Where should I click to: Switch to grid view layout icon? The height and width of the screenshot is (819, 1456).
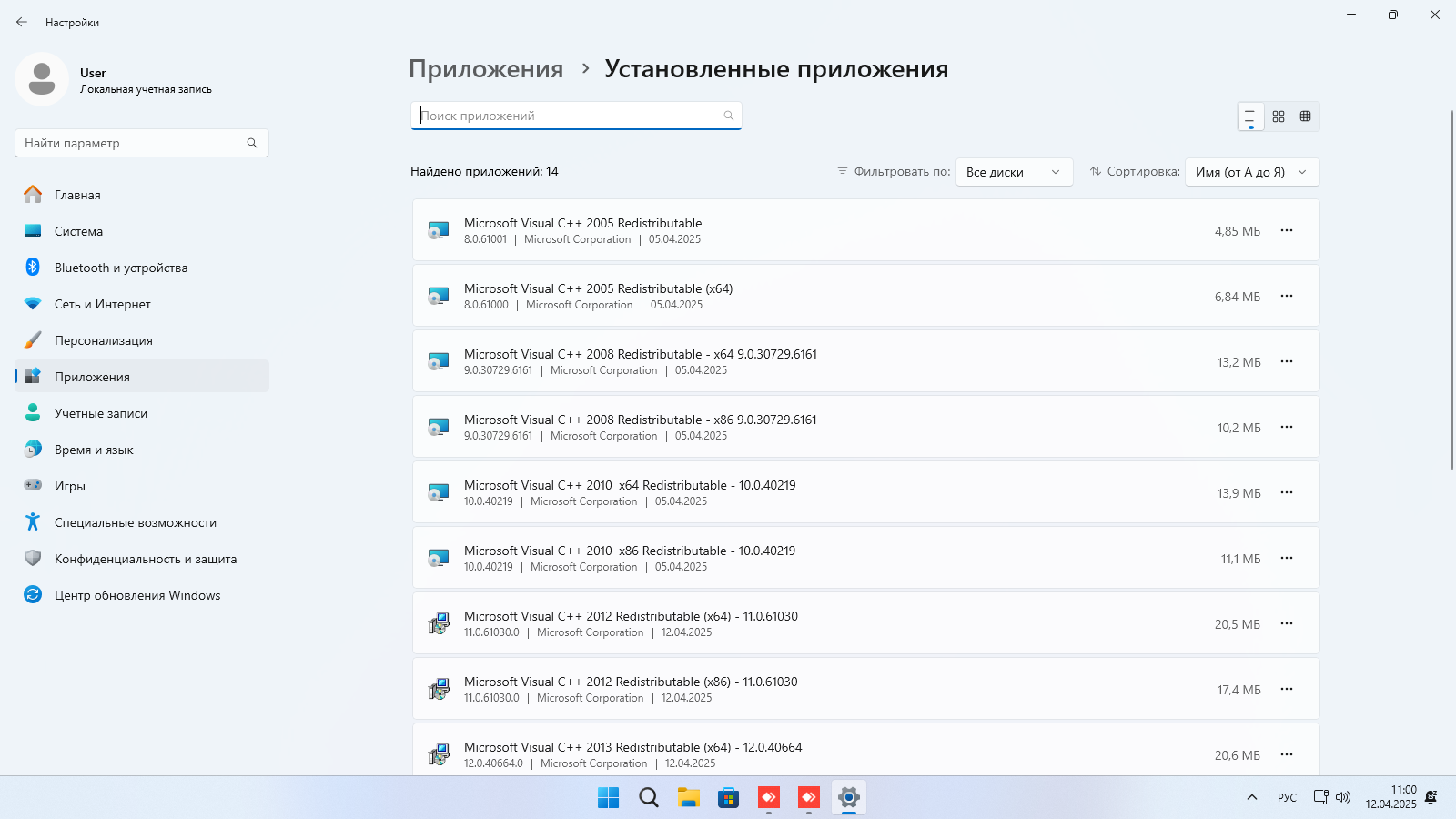[1279, 116]
